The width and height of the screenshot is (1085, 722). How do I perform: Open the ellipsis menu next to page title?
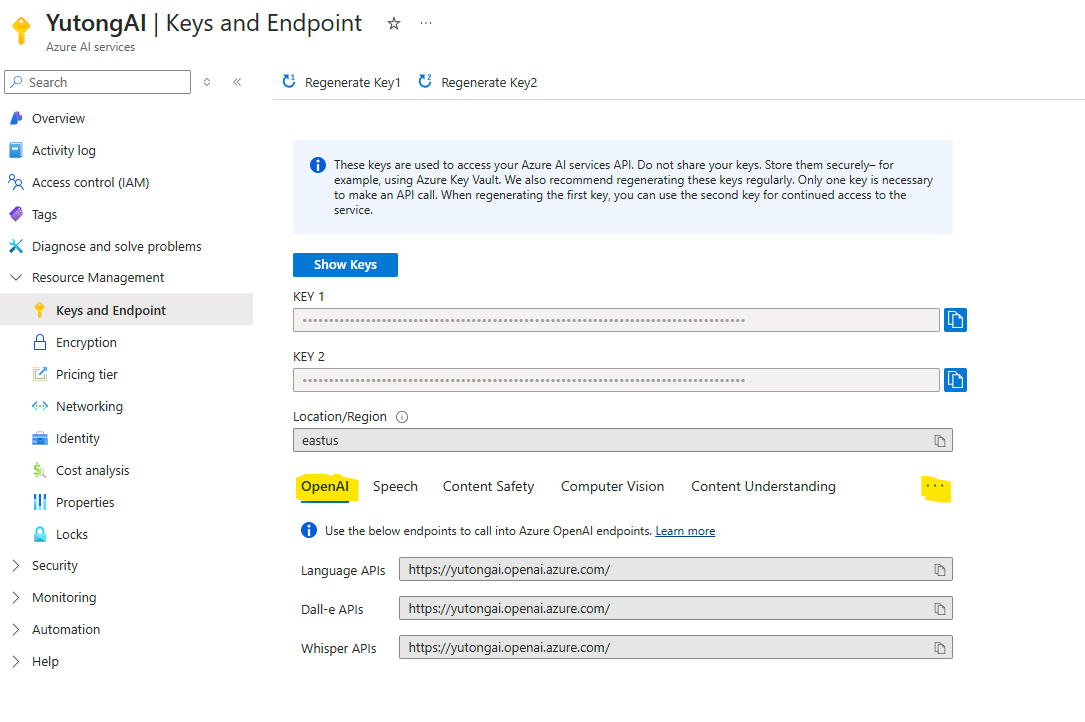tap(426, 24)
